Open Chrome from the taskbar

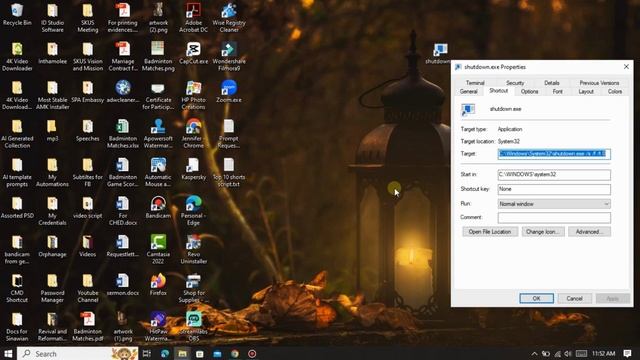click(235, 353)
